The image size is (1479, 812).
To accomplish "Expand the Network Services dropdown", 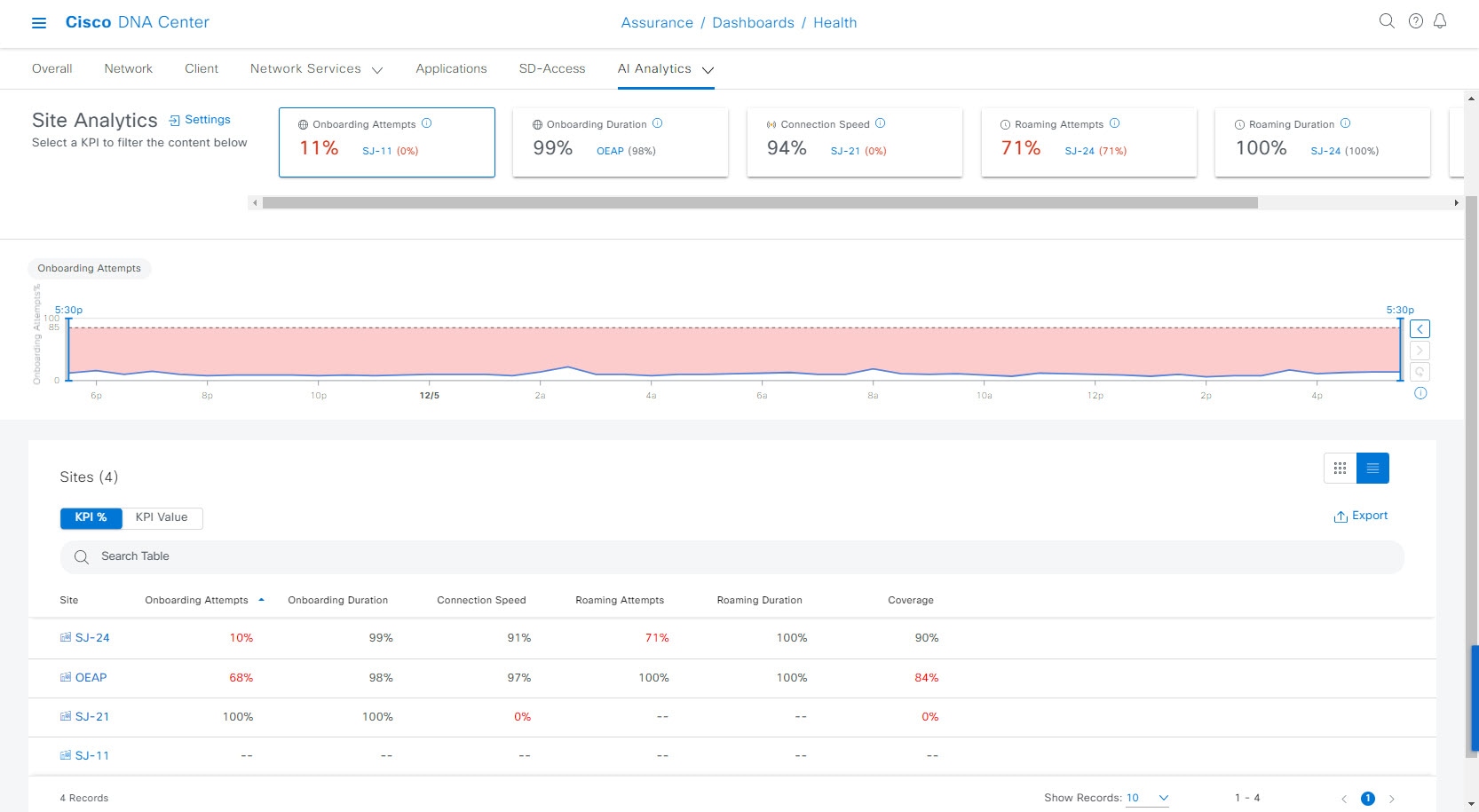I will click(377, 70).
